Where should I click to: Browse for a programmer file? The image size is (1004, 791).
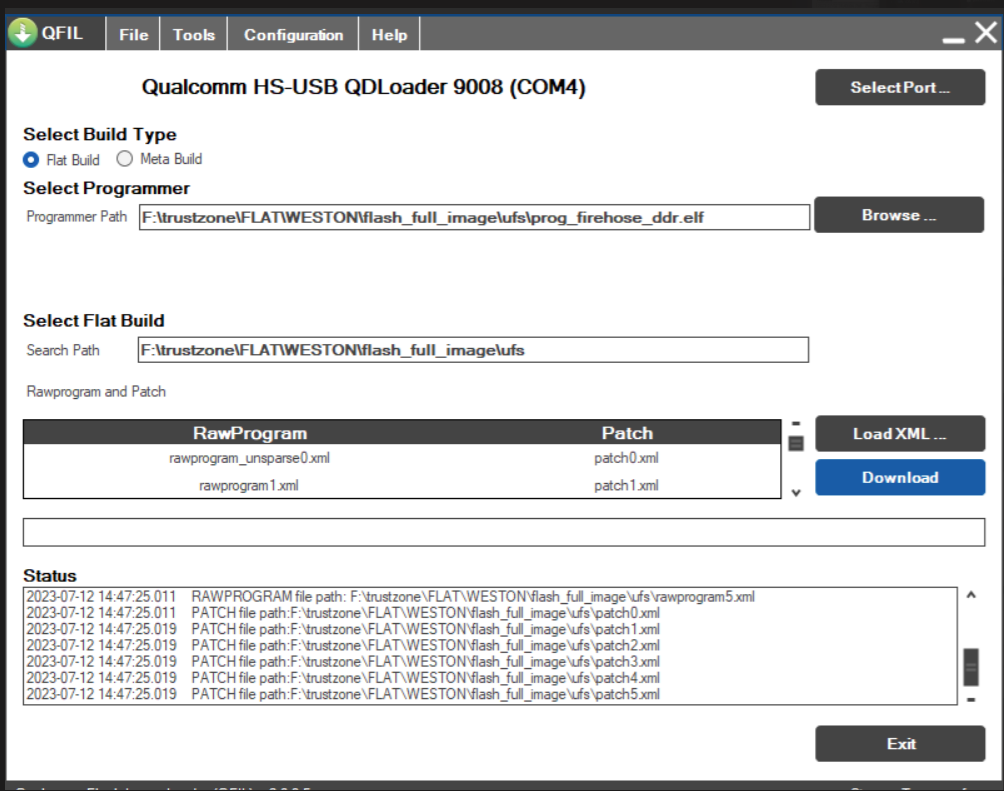899,215
